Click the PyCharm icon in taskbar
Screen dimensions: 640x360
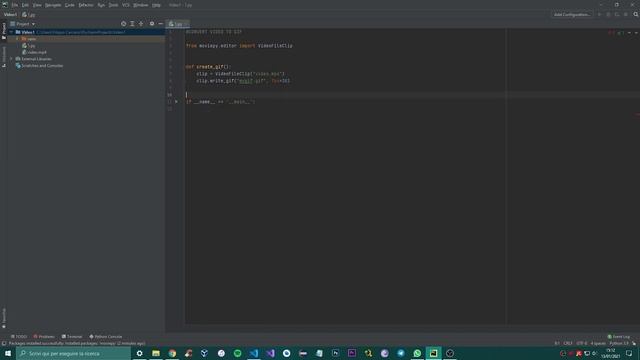click(x=433, y=353)
